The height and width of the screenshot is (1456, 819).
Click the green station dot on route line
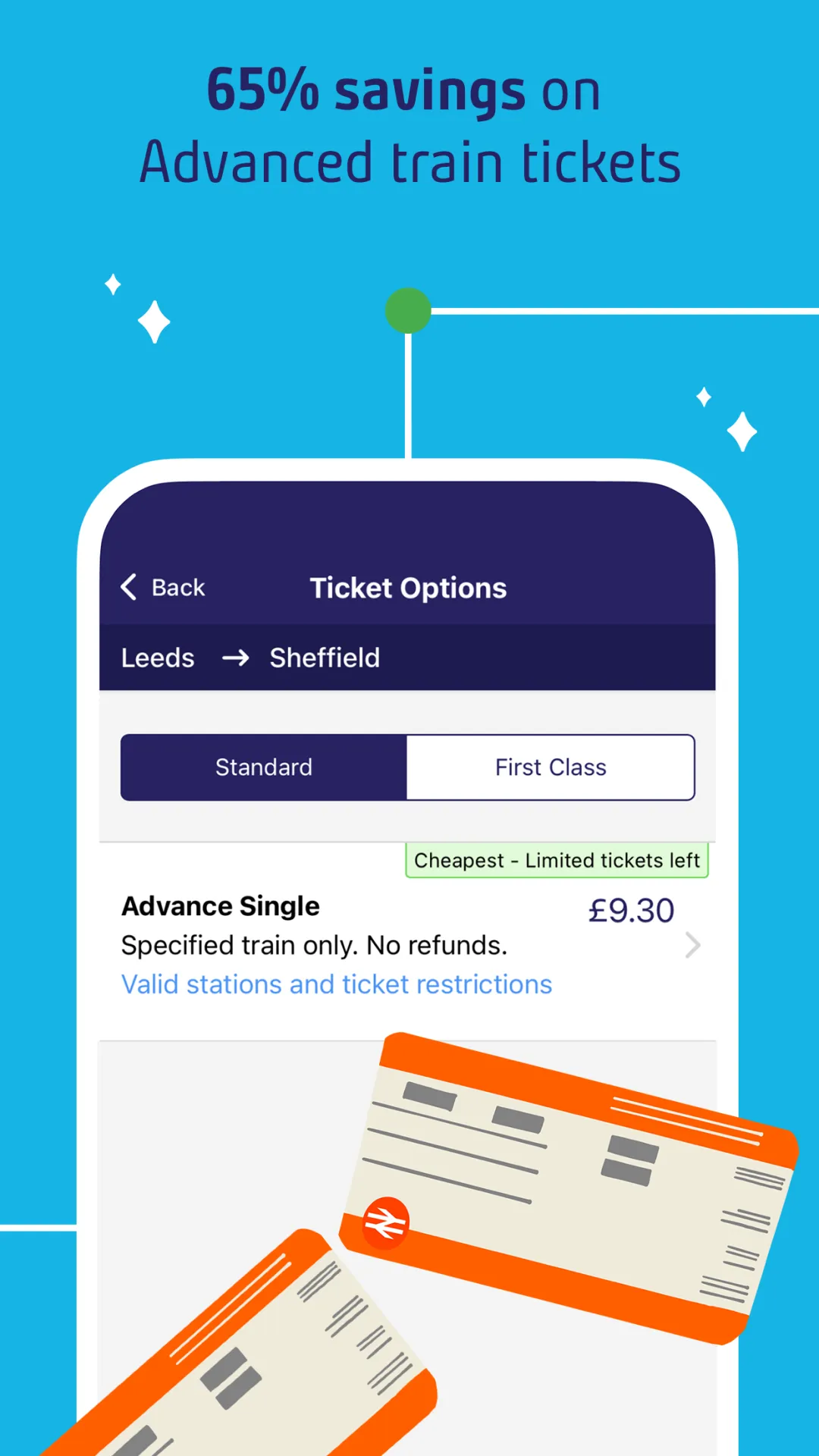point(408,311)
